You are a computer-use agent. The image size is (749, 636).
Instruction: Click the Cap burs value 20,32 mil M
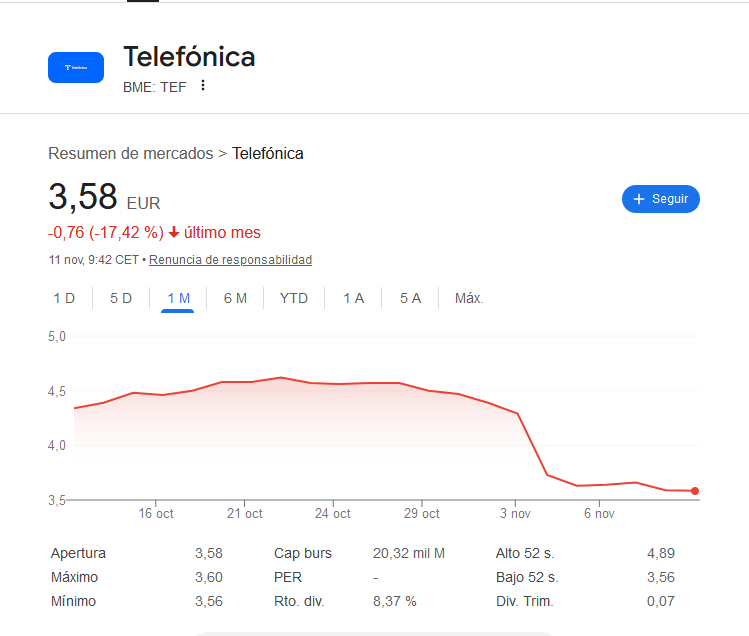408,553
